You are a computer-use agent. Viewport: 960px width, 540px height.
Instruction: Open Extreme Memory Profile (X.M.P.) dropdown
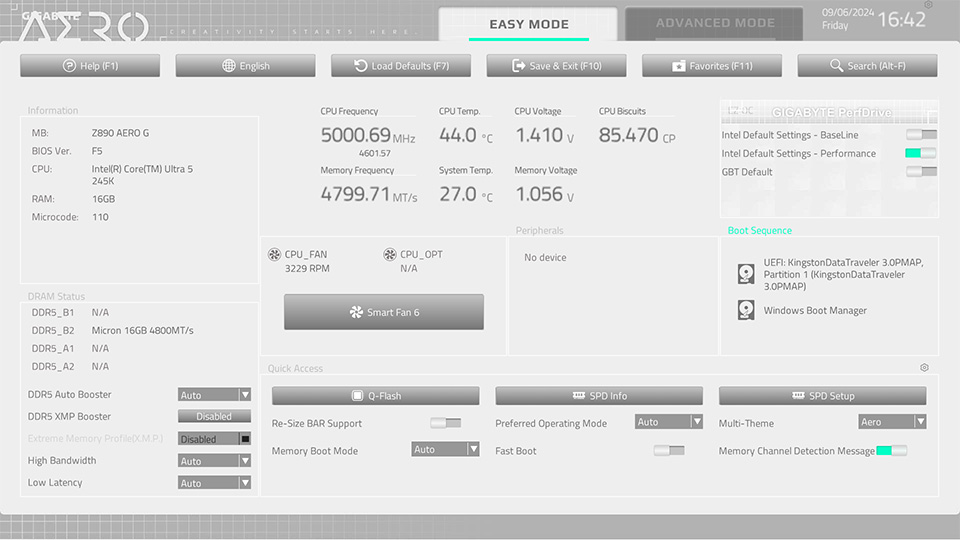click(x=214, y=439)
